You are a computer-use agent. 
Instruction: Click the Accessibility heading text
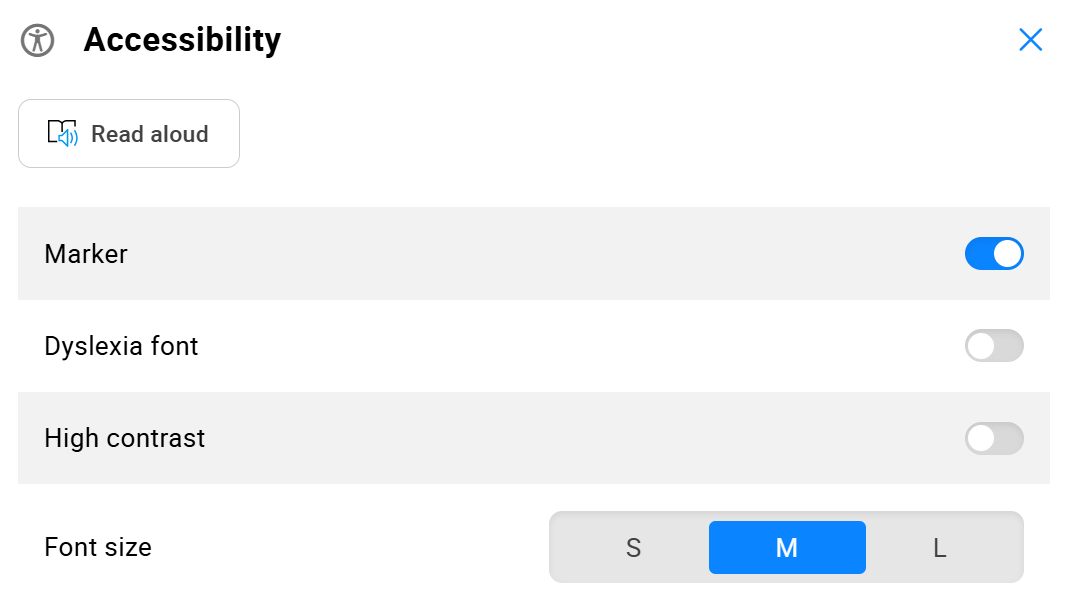182,40
